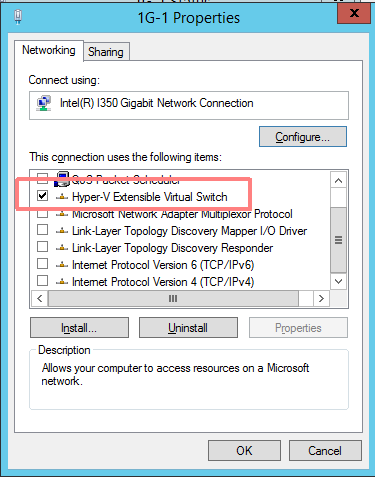Click Intel(R) I350 Gigabit Network Connection field
Image resolution: width=375 pixels, height=477 pixels.
[189, 105]
